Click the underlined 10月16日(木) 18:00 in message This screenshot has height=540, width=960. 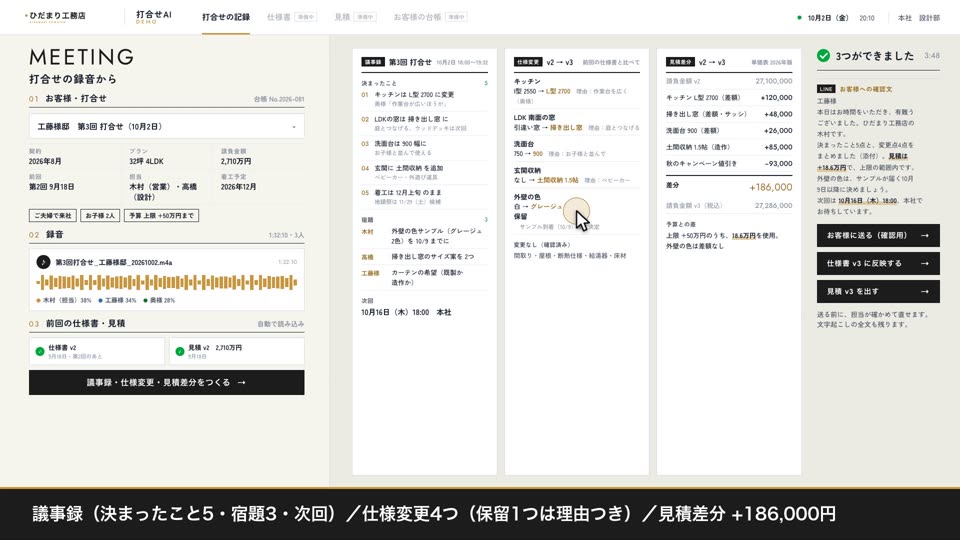click(868, 201)
